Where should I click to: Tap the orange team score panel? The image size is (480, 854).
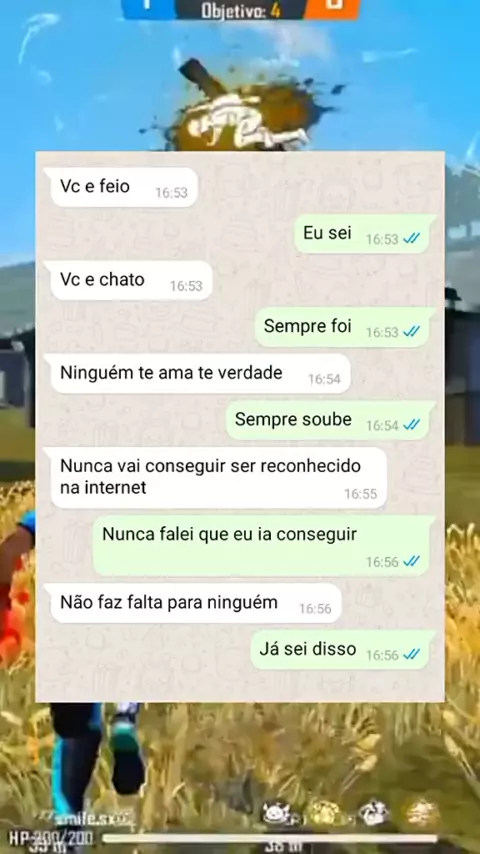(333, 8)
